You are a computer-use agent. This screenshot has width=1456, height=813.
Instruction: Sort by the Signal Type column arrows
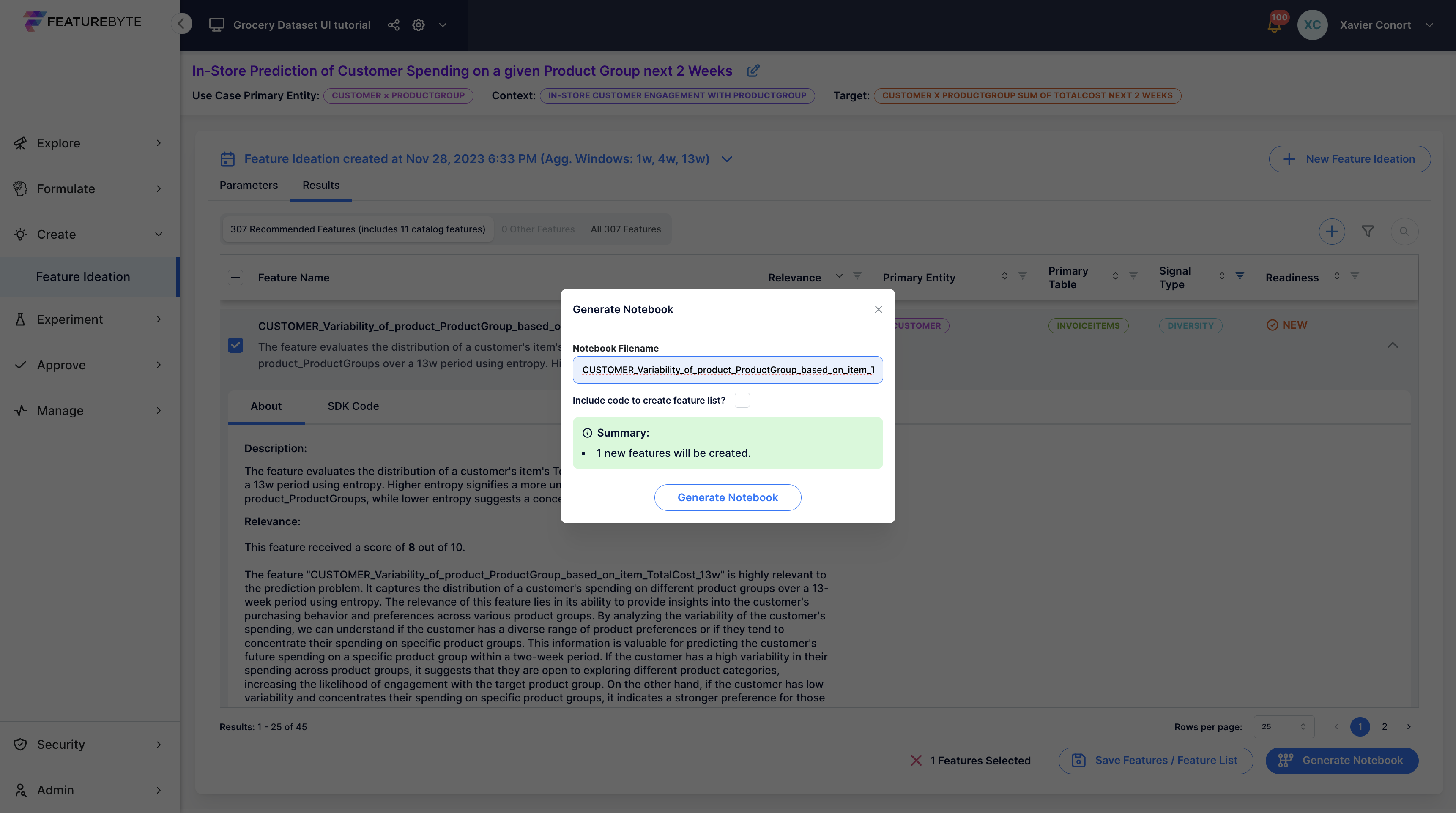pyautogui.click(x=1221, y=276)
